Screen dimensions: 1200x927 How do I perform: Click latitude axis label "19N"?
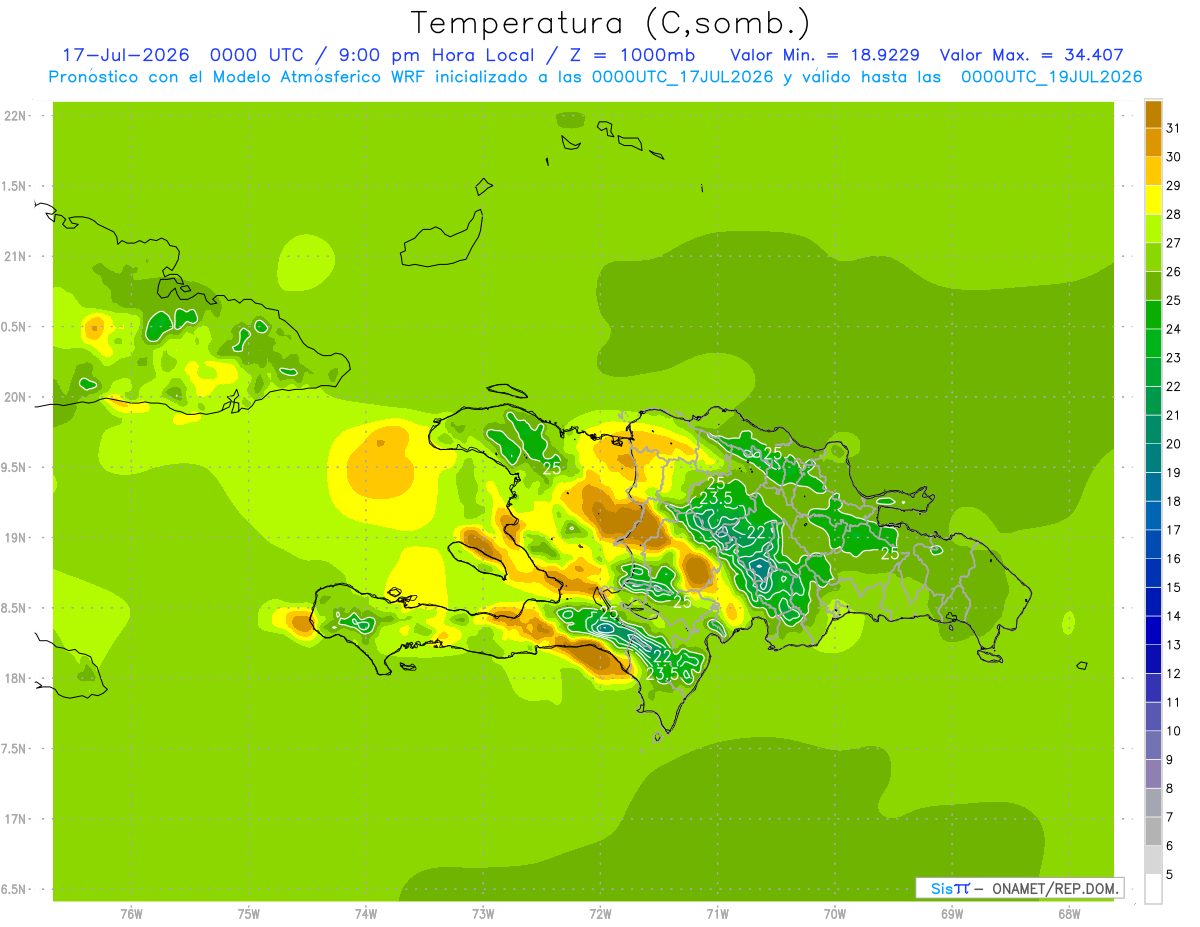[17, 538]
